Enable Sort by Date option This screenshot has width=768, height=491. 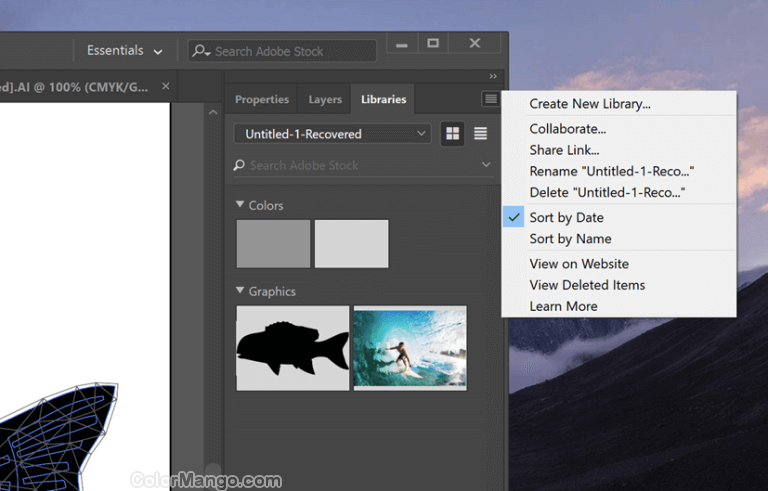point(566,217)
